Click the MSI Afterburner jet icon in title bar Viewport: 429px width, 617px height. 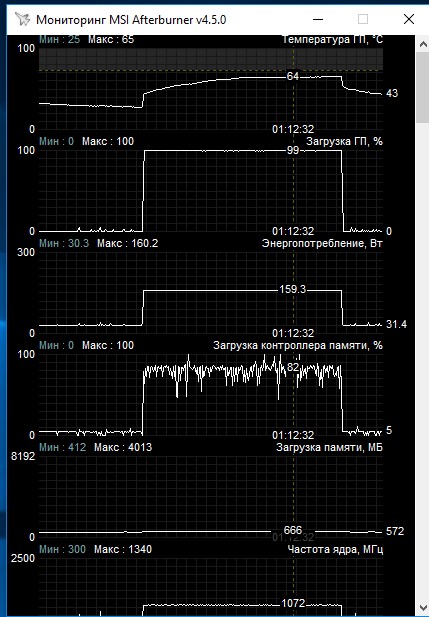point(22,19)
